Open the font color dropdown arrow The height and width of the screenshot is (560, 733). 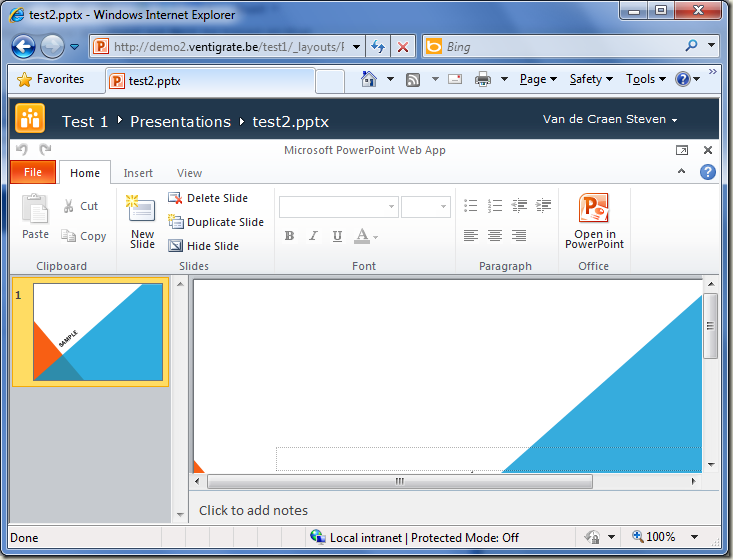tap(375, 237)
